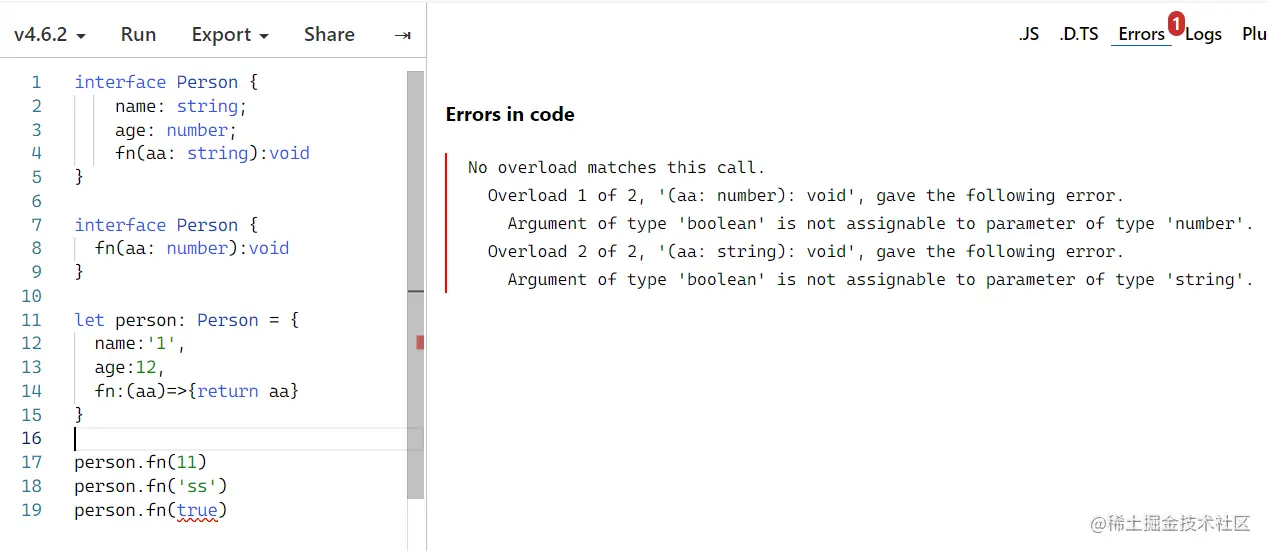
Task: Click the red error marker in minimap
Action: pyautogui.click(x=420, y=342)
